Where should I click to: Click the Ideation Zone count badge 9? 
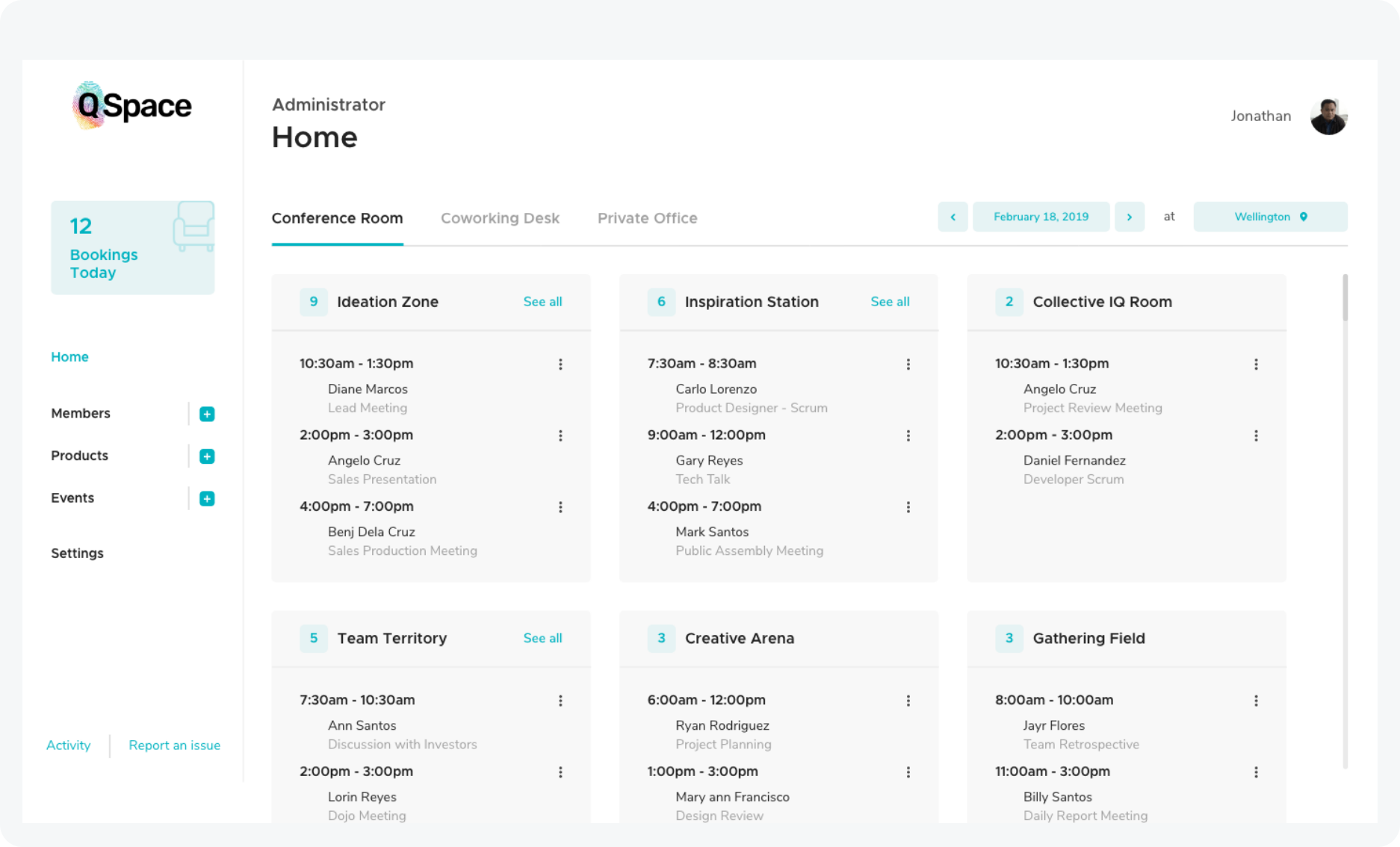tap(314, 302)
